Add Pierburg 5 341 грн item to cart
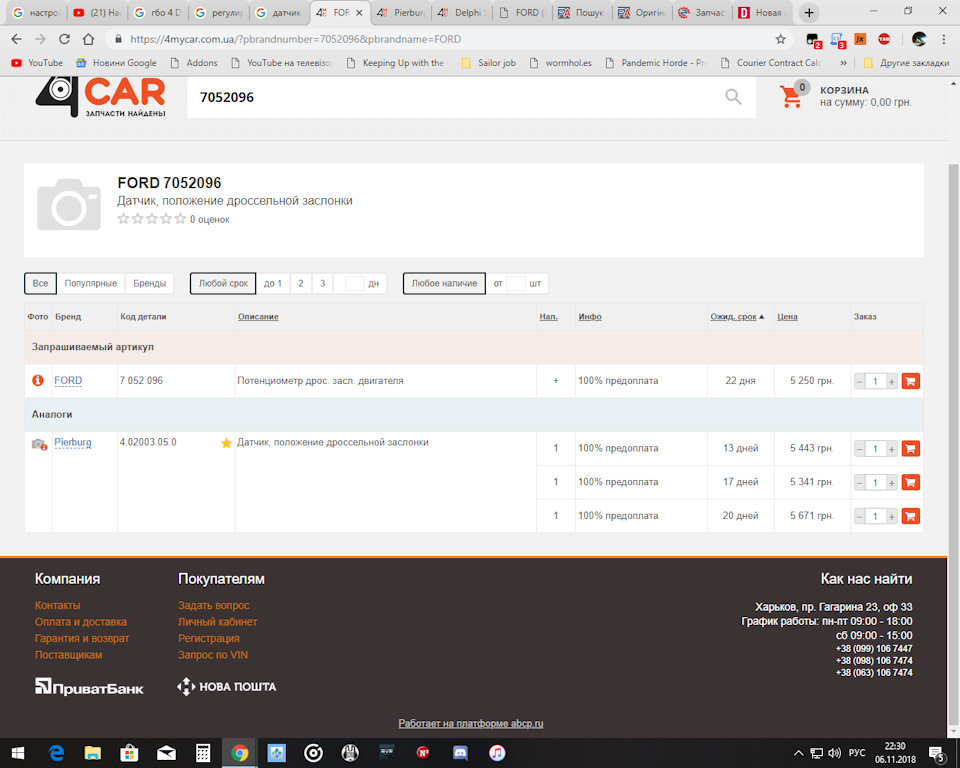Image resolution: width=960 pixels, height=768 pixels. pyautogui.click(x=910, y=482)
